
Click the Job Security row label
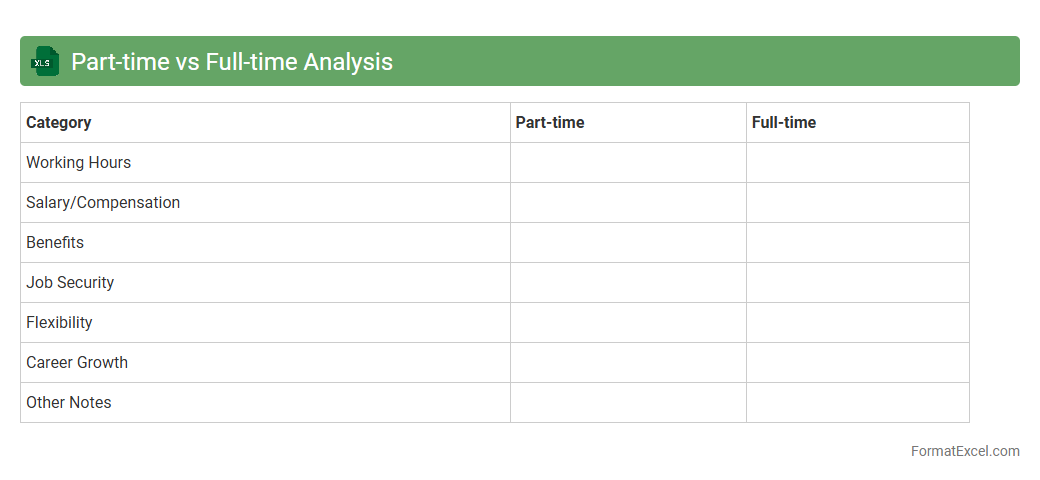[70, 283]
